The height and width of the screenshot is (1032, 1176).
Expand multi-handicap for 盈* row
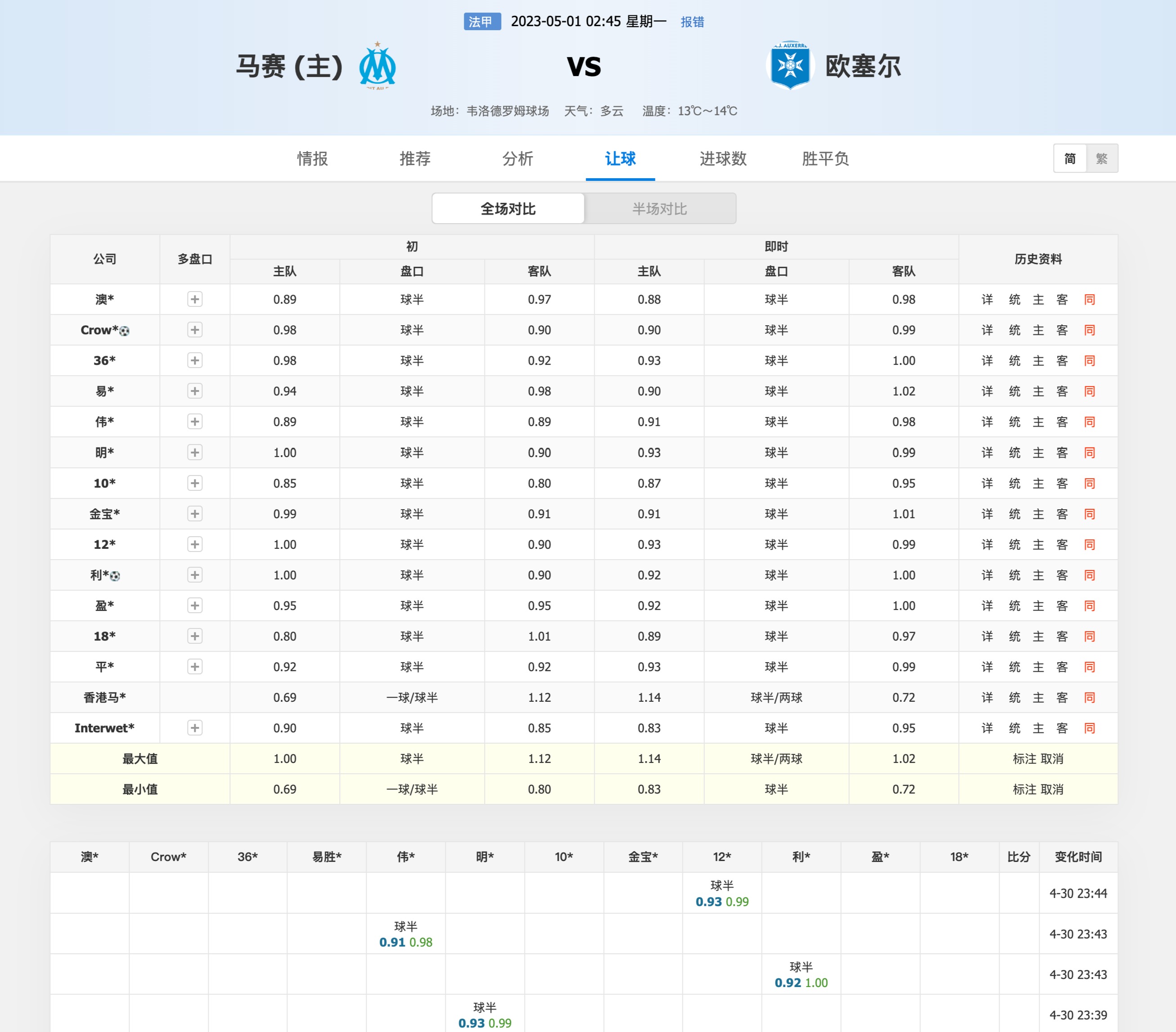point(195,606)
